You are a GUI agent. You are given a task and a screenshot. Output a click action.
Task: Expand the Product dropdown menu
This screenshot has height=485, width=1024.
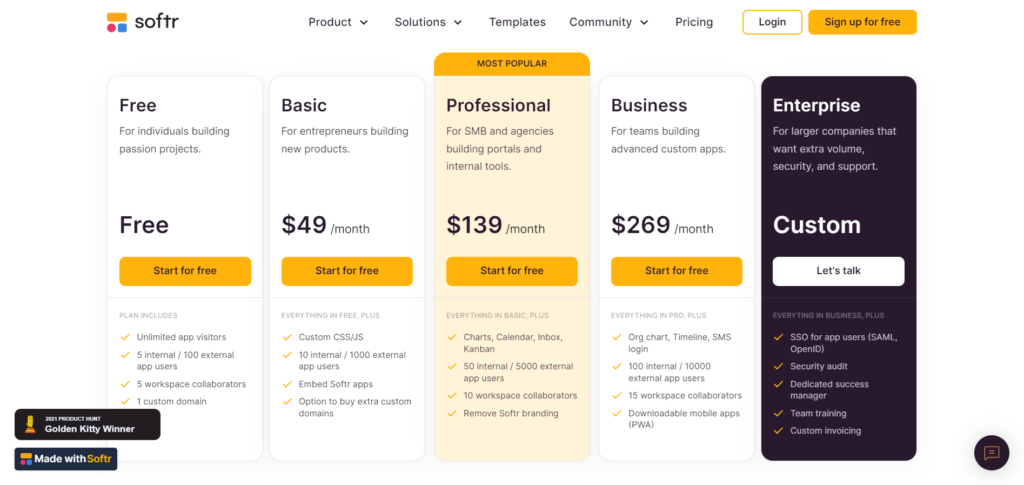pyautogui.click(x=338, y=22)
